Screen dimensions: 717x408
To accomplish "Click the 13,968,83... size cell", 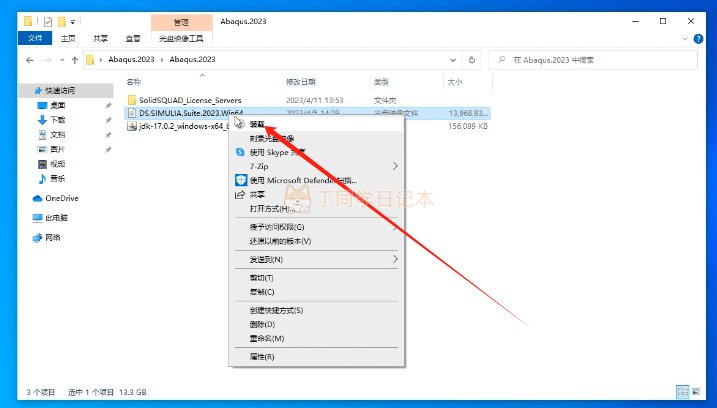I will pos(468,113).
